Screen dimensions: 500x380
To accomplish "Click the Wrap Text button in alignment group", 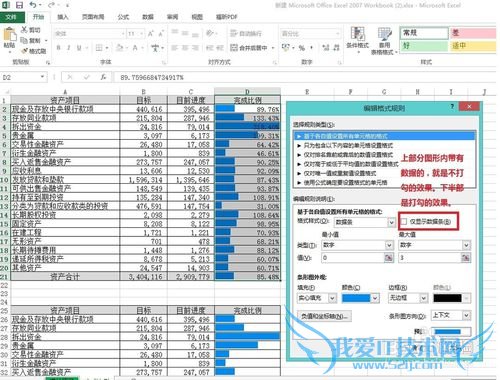I will coord(246,33).
